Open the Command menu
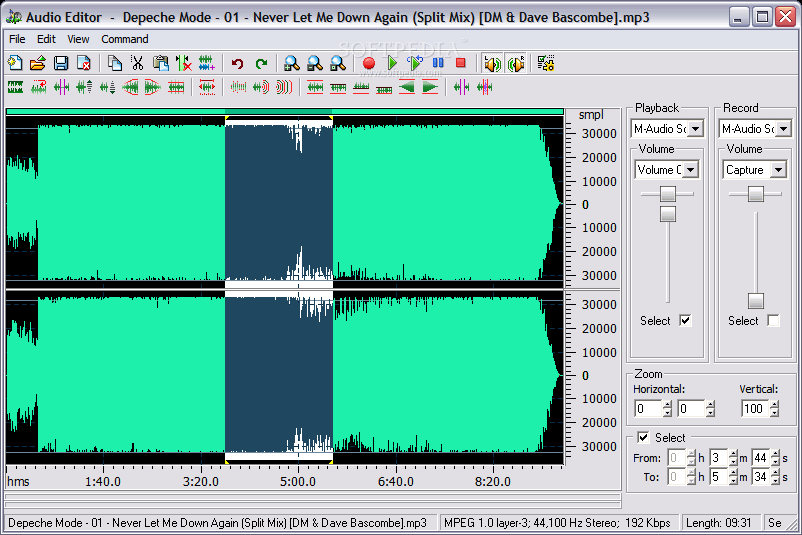Viewport: 802px width, 535px height. pyautogui.click(x=125, y=39)
